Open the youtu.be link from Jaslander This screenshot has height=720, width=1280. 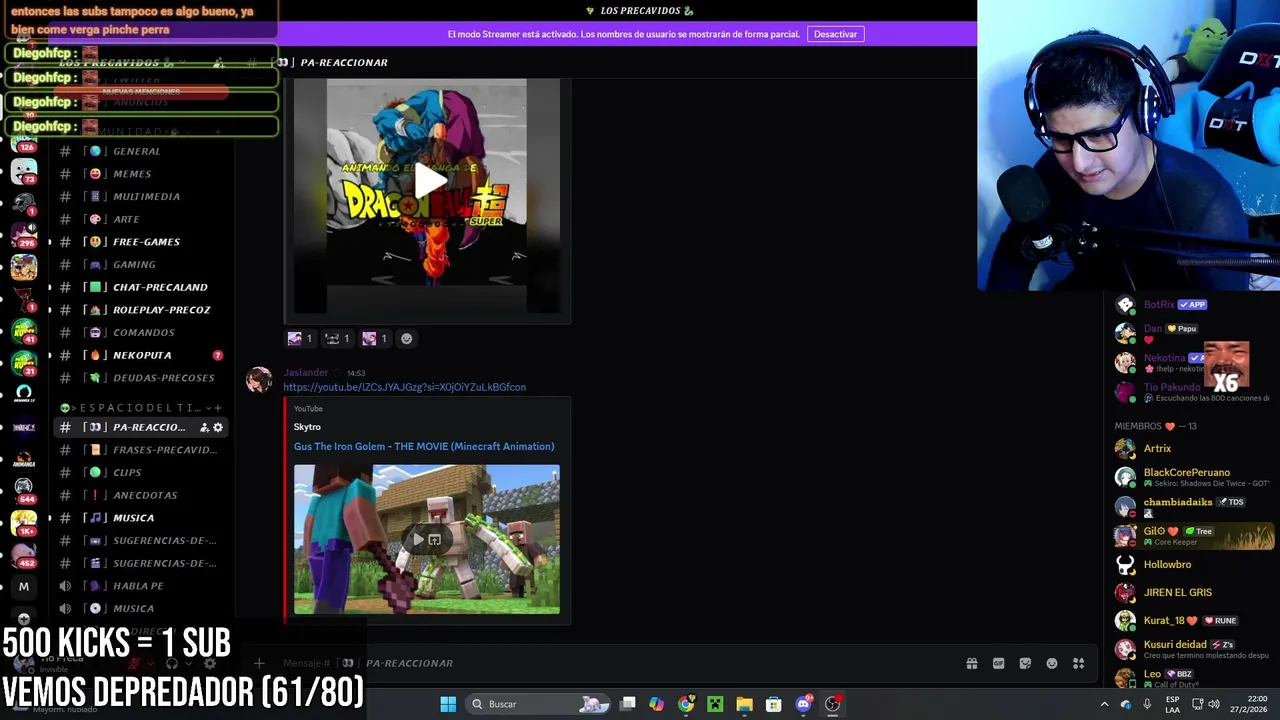(x=404, y=387)
